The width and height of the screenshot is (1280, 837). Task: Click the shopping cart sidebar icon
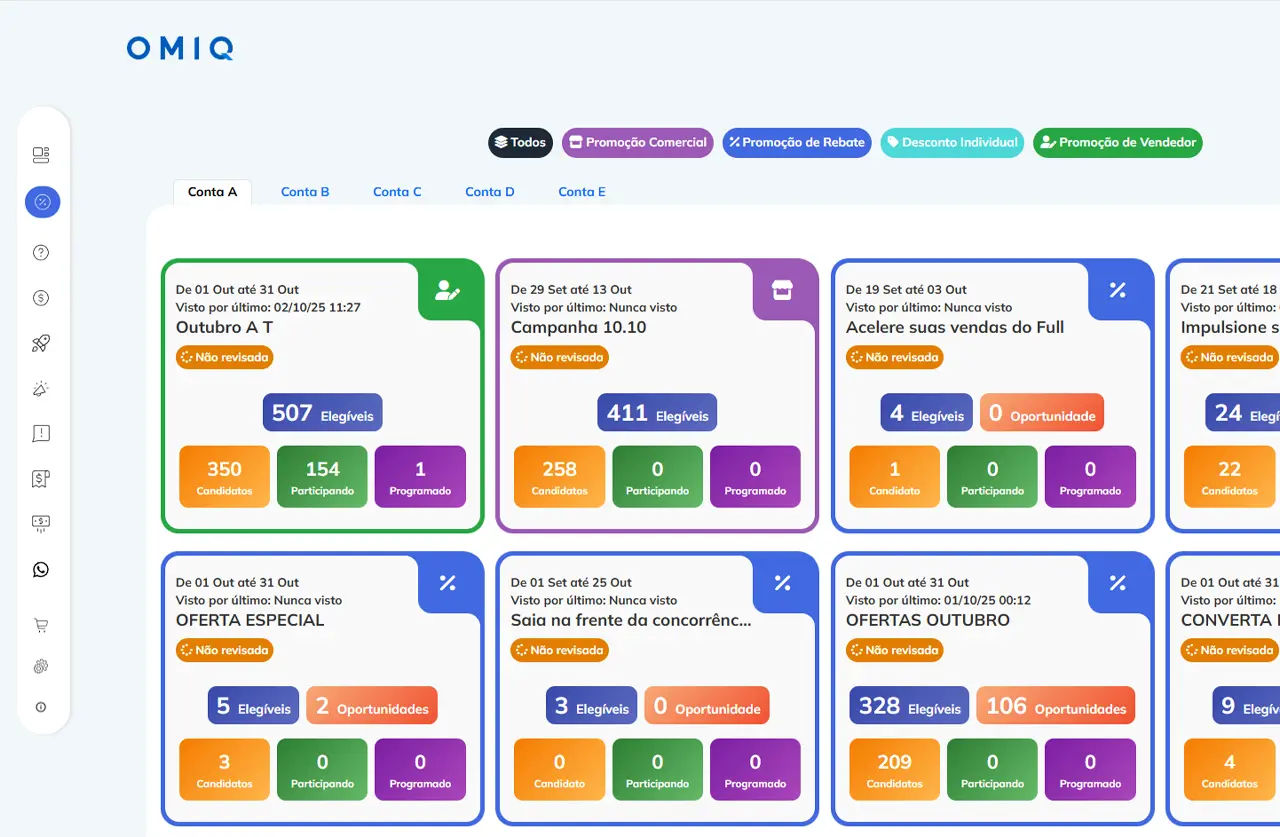click(x=41, y=626)
